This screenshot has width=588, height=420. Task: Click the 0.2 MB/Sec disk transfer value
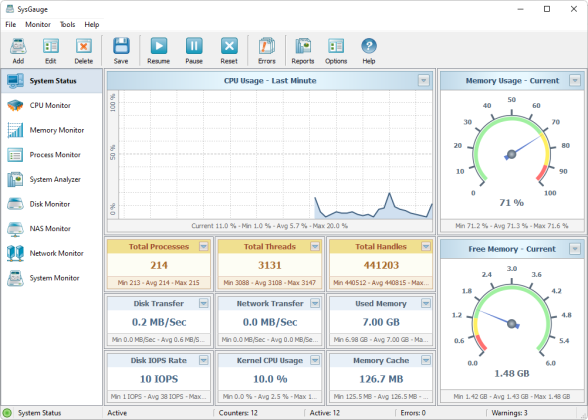click(x=159, y=322)
